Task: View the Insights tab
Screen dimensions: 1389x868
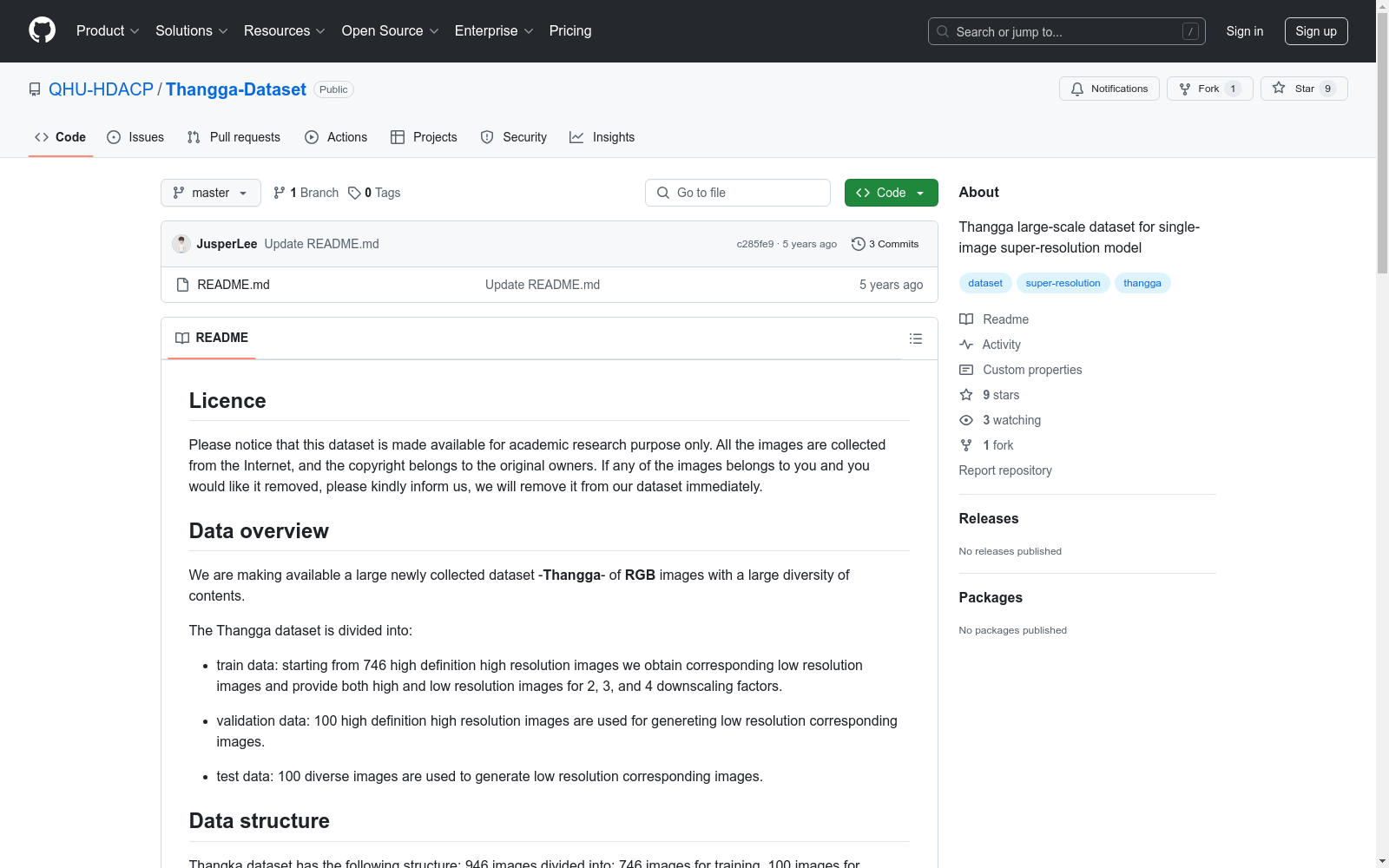Action: [602, 137]
